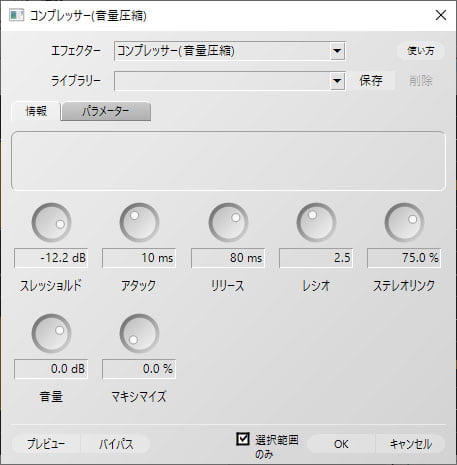Click the バイパス bypass button
Screen dimensions: 457x465
click(x=116, y=444)
